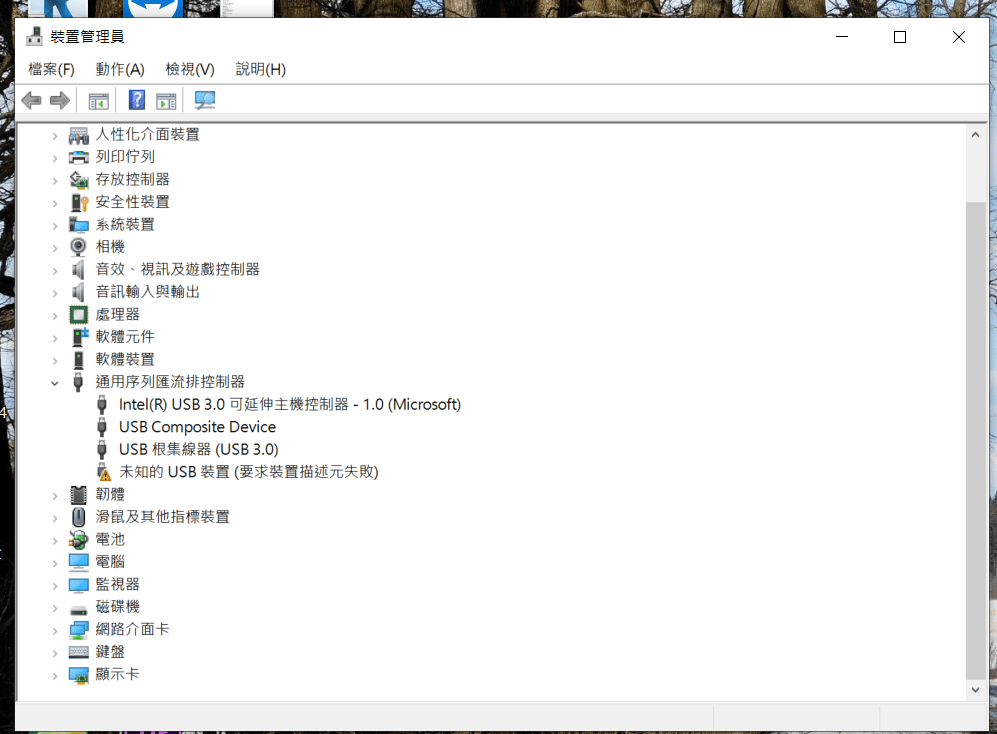This screenshot has width=997, height=734.
Task: Expand the 顯示卡 category
Action: (x=55, y=675)
